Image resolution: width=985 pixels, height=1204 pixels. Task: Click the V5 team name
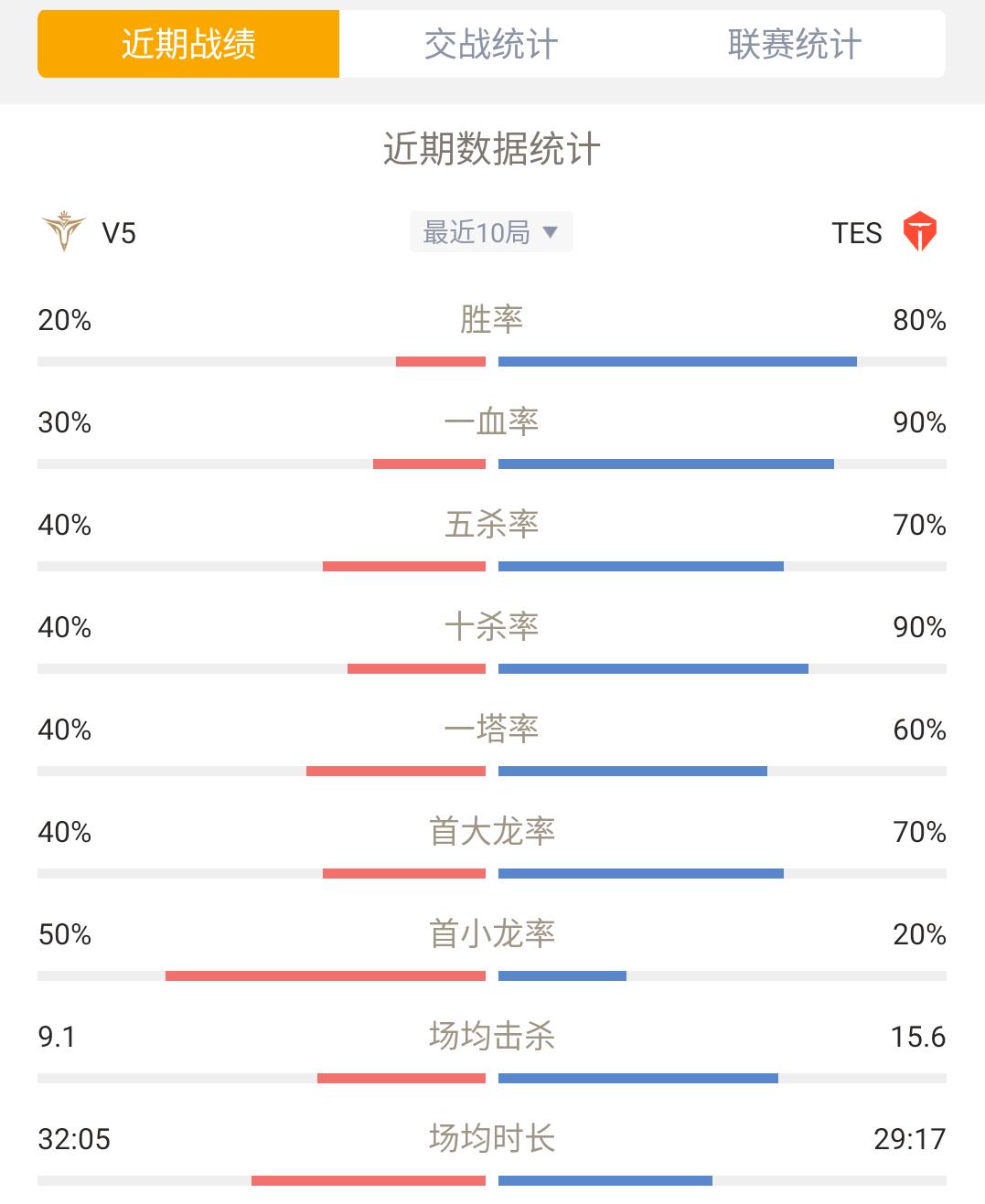click(x=119, y=233)
